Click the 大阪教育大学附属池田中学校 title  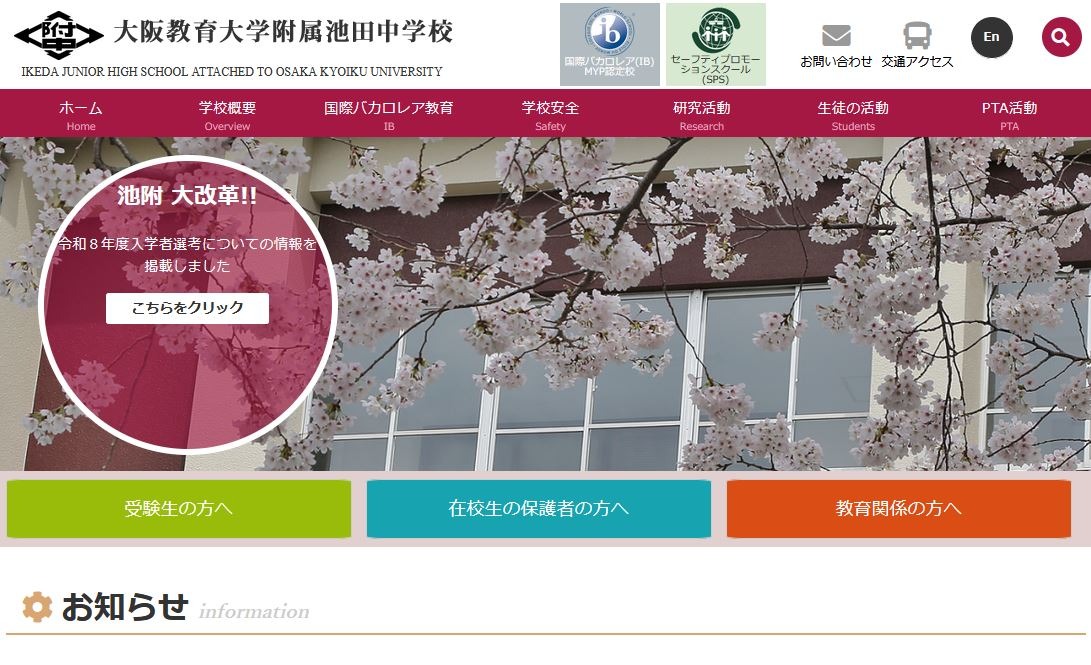click(x=283, y=31)
